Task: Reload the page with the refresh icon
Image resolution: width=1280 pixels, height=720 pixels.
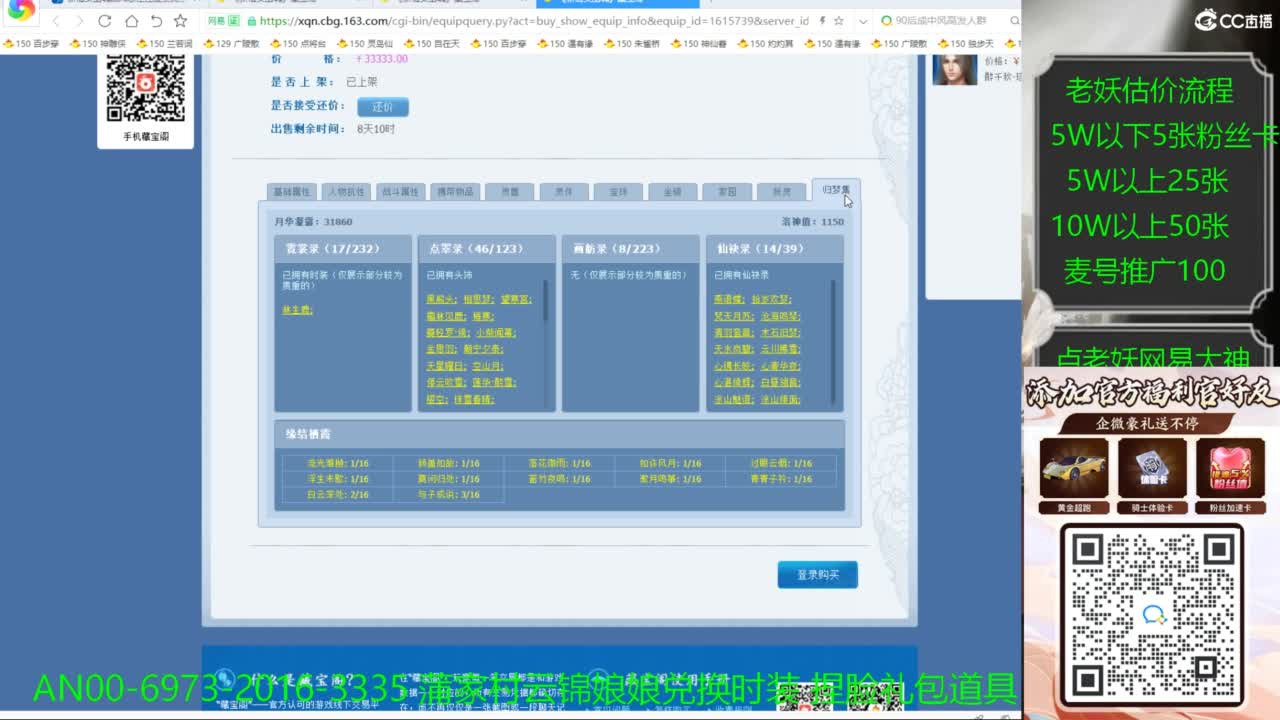Action: point(105,21)
